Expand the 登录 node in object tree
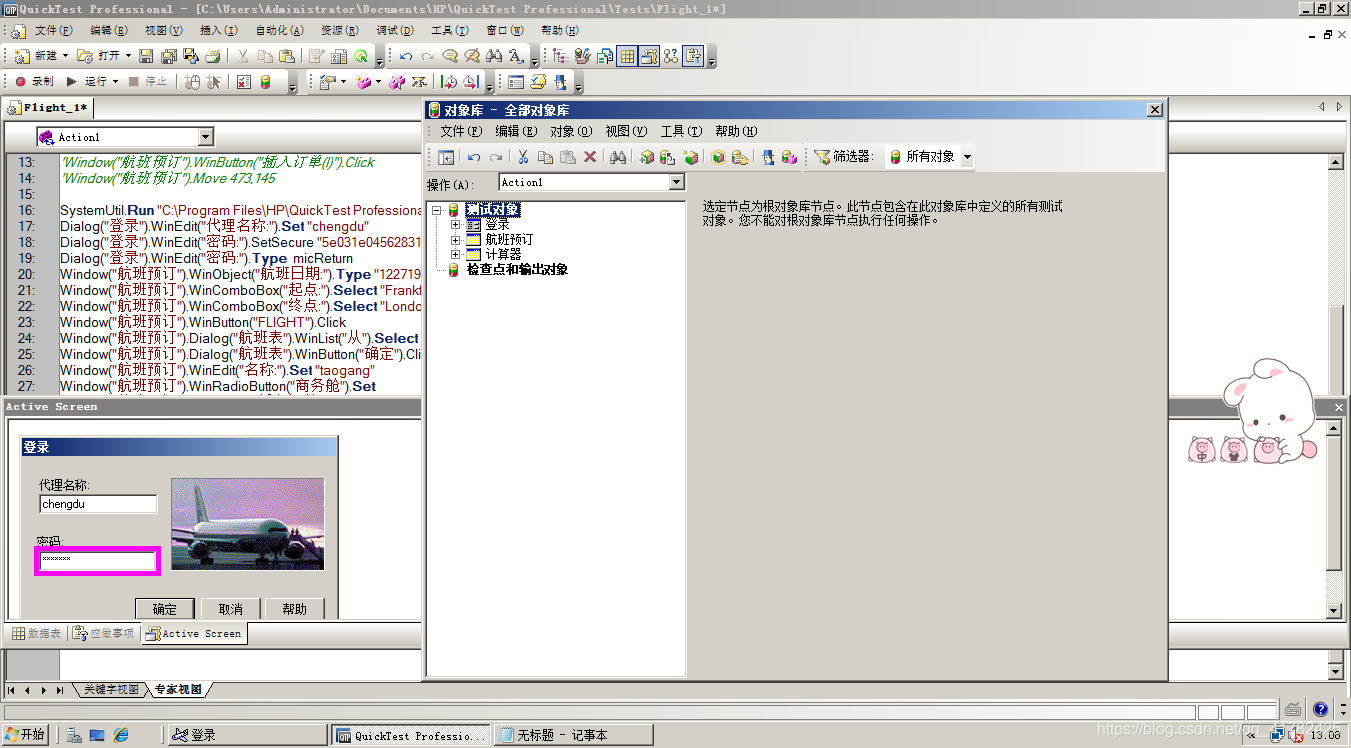This screenshot has width=1351, height=748. pyautogui.click(x=456, y=225)
